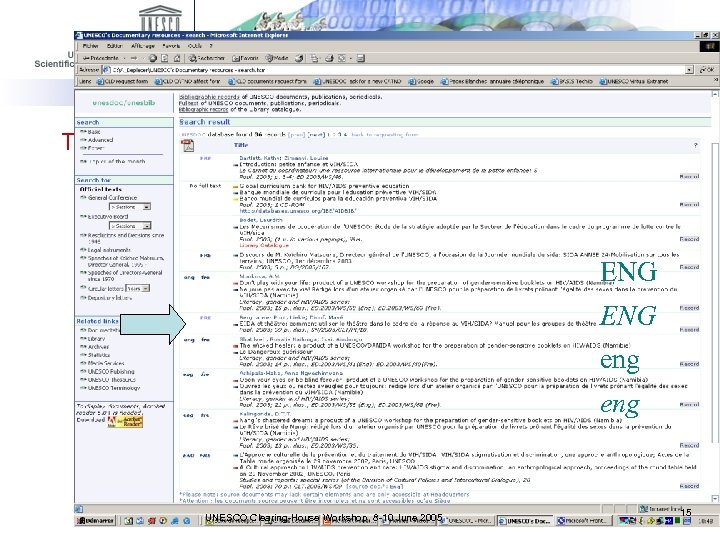720x540 pixels.
Task: Click the Stop icon in browser toolbar
Action: 153,58
